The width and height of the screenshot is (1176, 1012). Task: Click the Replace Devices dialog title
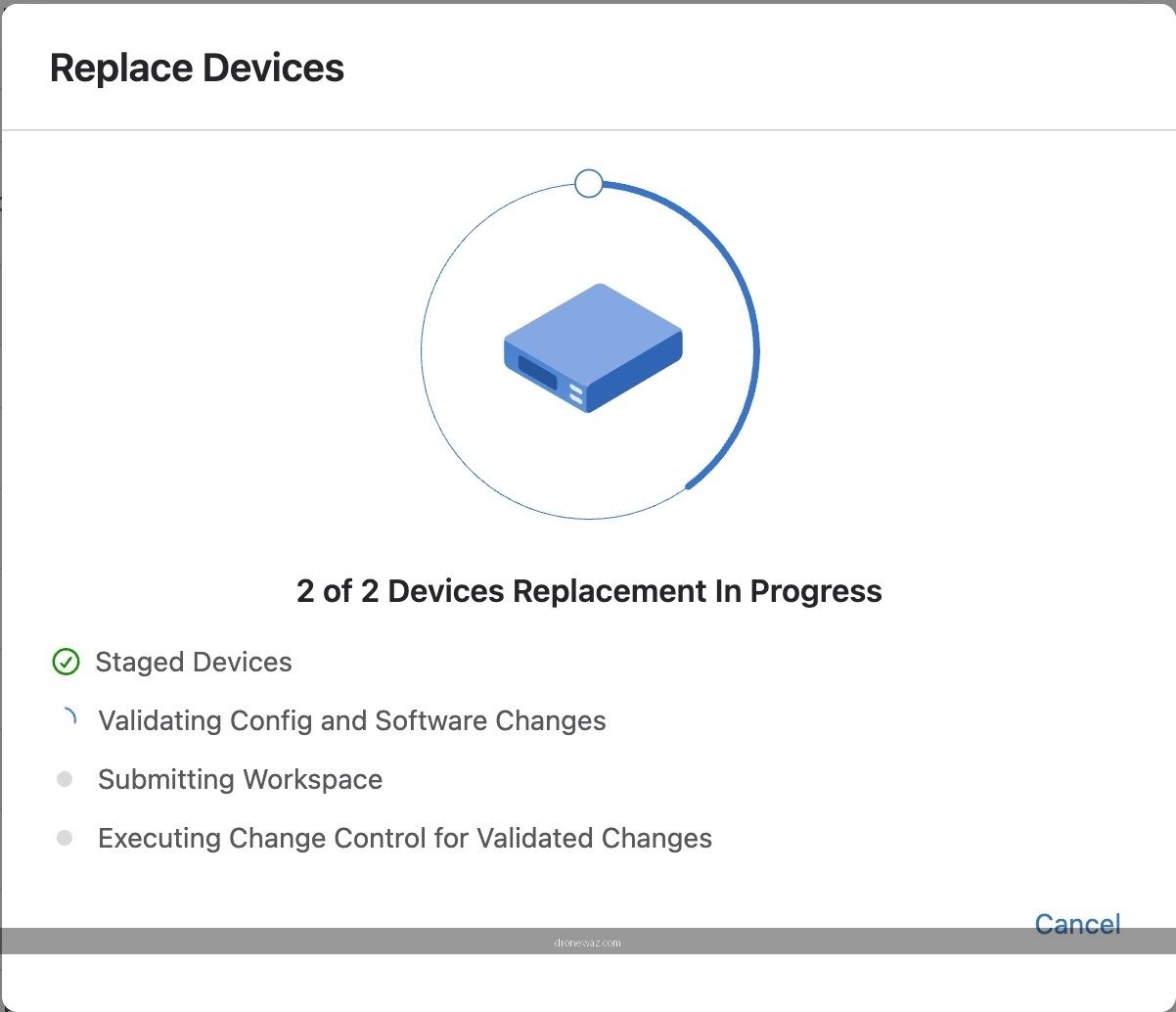(x=197, y=69)
